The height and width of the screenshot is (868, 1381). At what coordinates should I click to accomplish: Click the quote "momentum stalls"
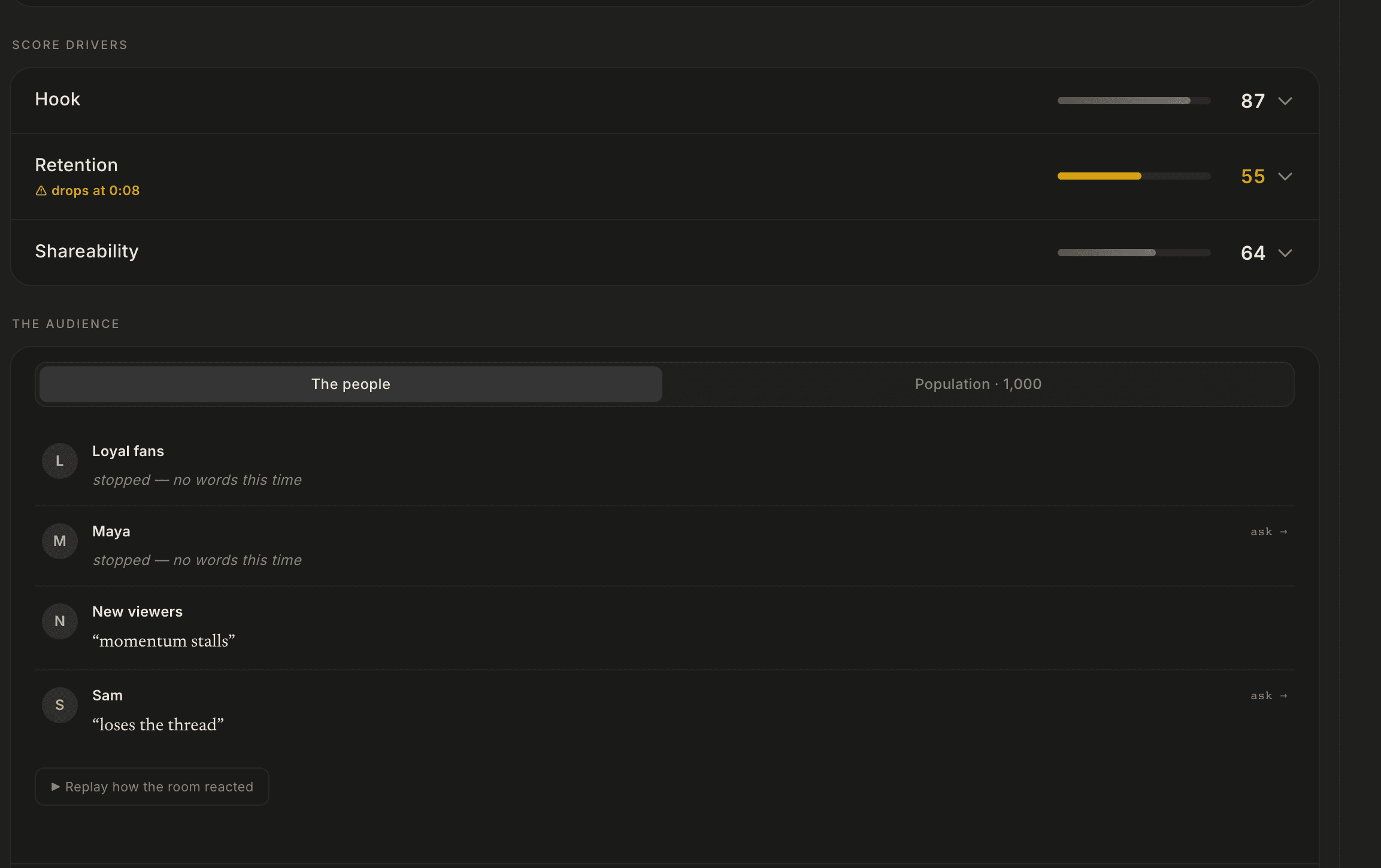pos(163,641)
